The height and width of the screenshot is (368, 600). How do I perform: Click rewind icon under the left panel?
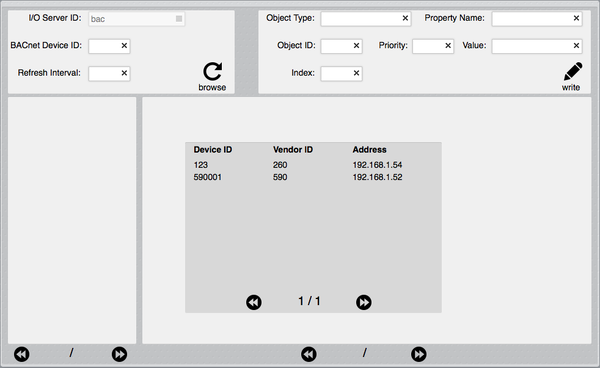click(21, 354)
